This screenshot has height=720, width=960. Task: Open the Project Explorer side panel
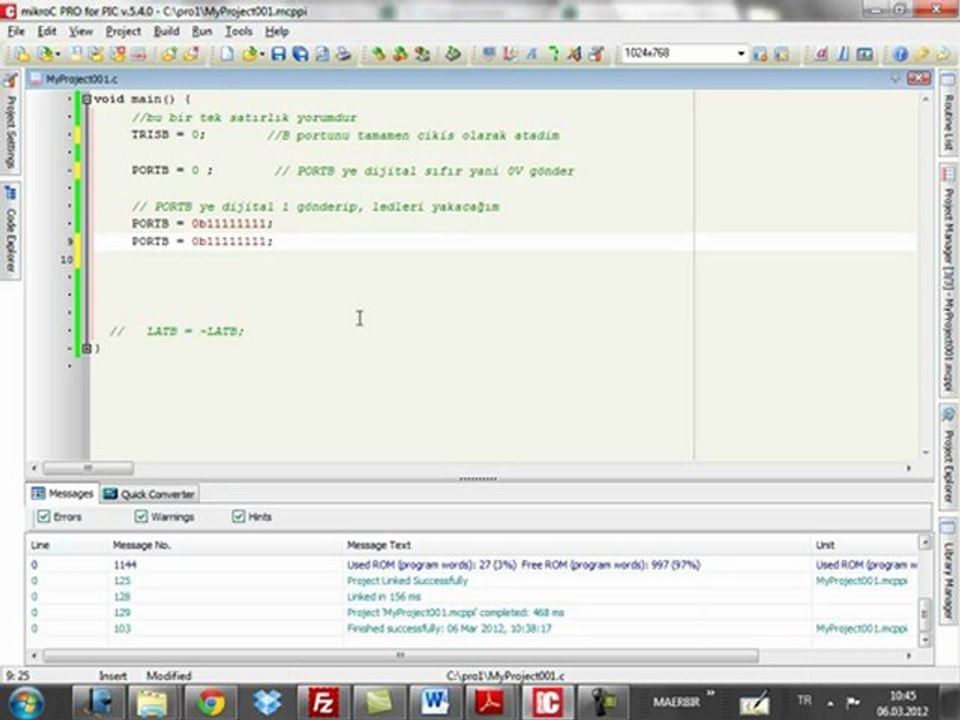click(x=948, y=456)
